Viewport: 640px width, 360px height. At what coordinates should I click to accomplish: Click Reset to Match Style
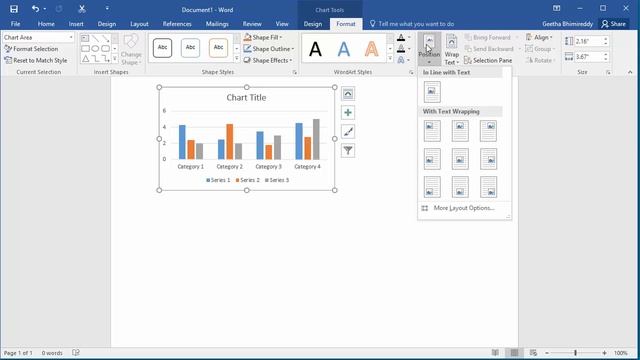point(36,60)
